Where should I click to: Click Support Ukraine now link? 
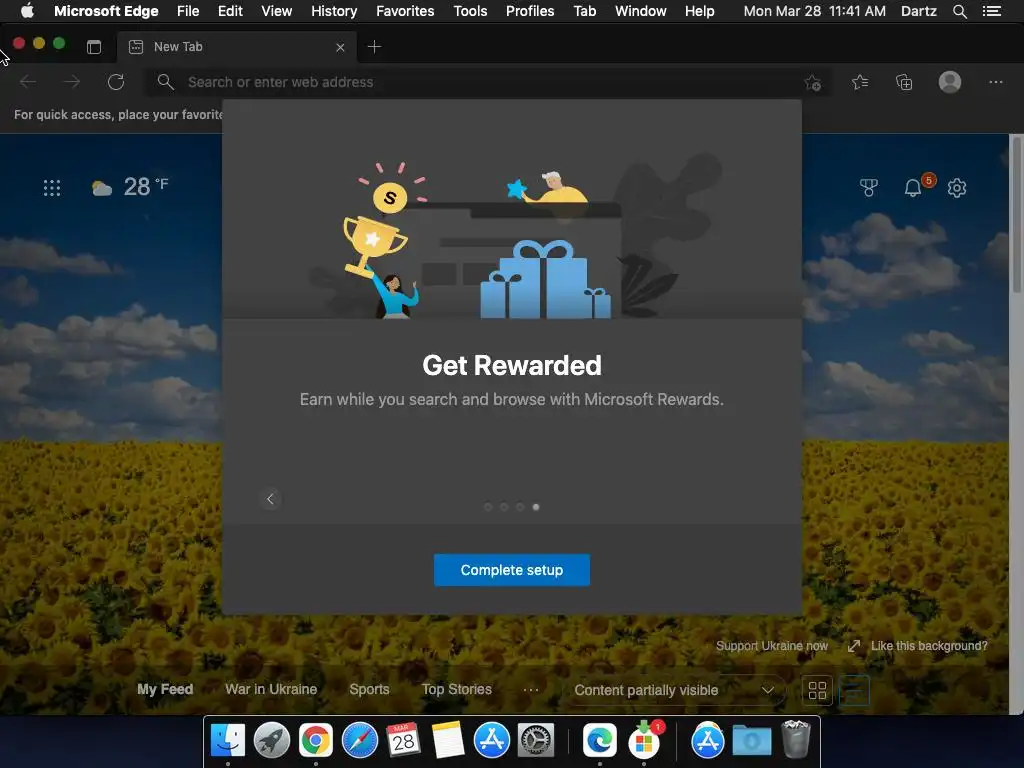tap(771, 646)
